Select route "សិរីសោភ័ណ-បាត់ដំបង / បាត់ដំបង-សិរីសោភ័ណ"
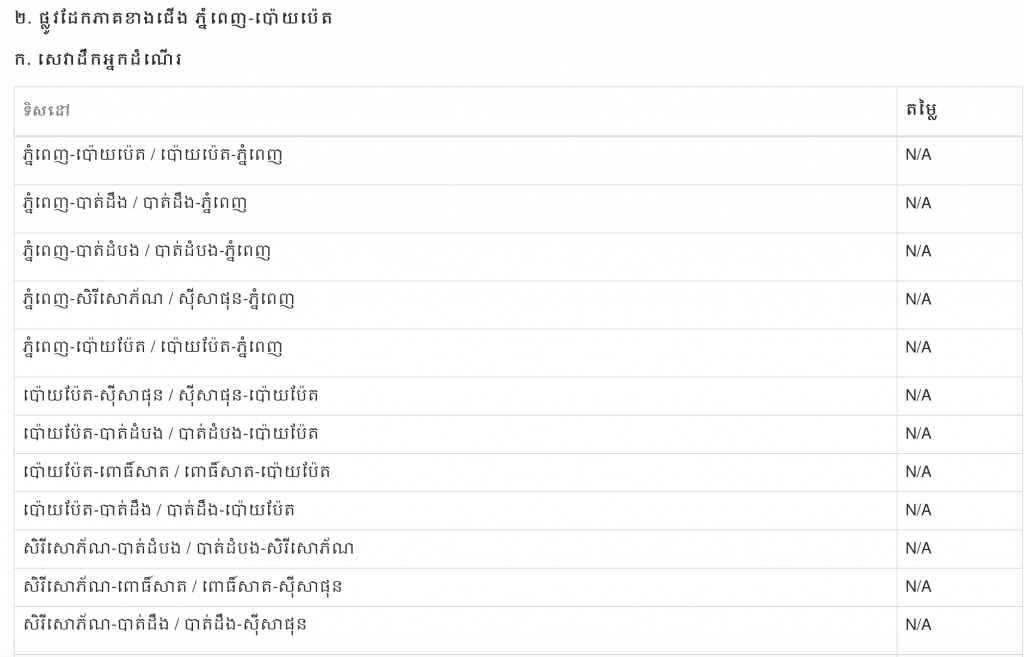 188,548
